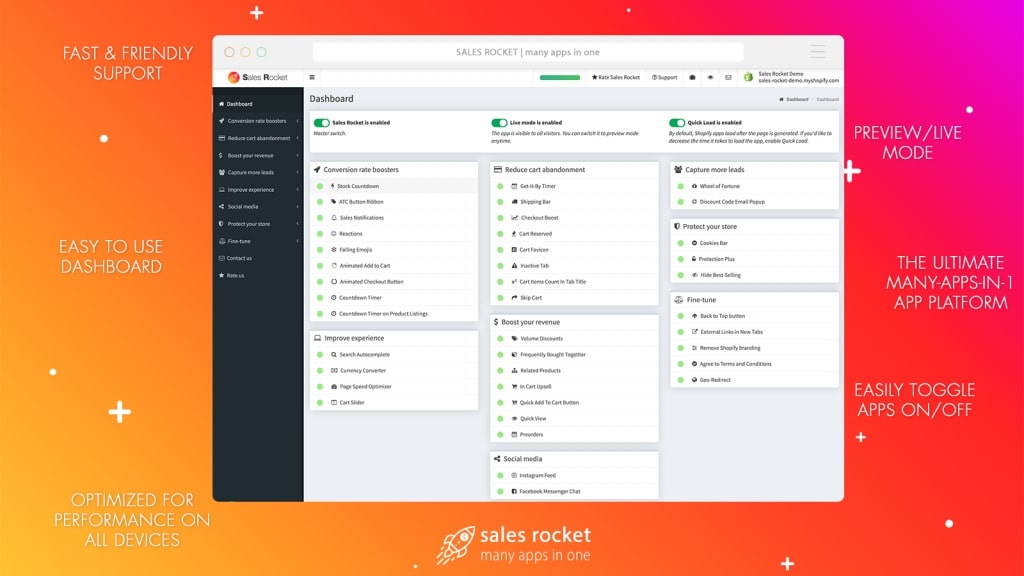Open store name sales-rocket-demo.myshopify.com
Viewport: 1024px width, 576px height.
798,80
